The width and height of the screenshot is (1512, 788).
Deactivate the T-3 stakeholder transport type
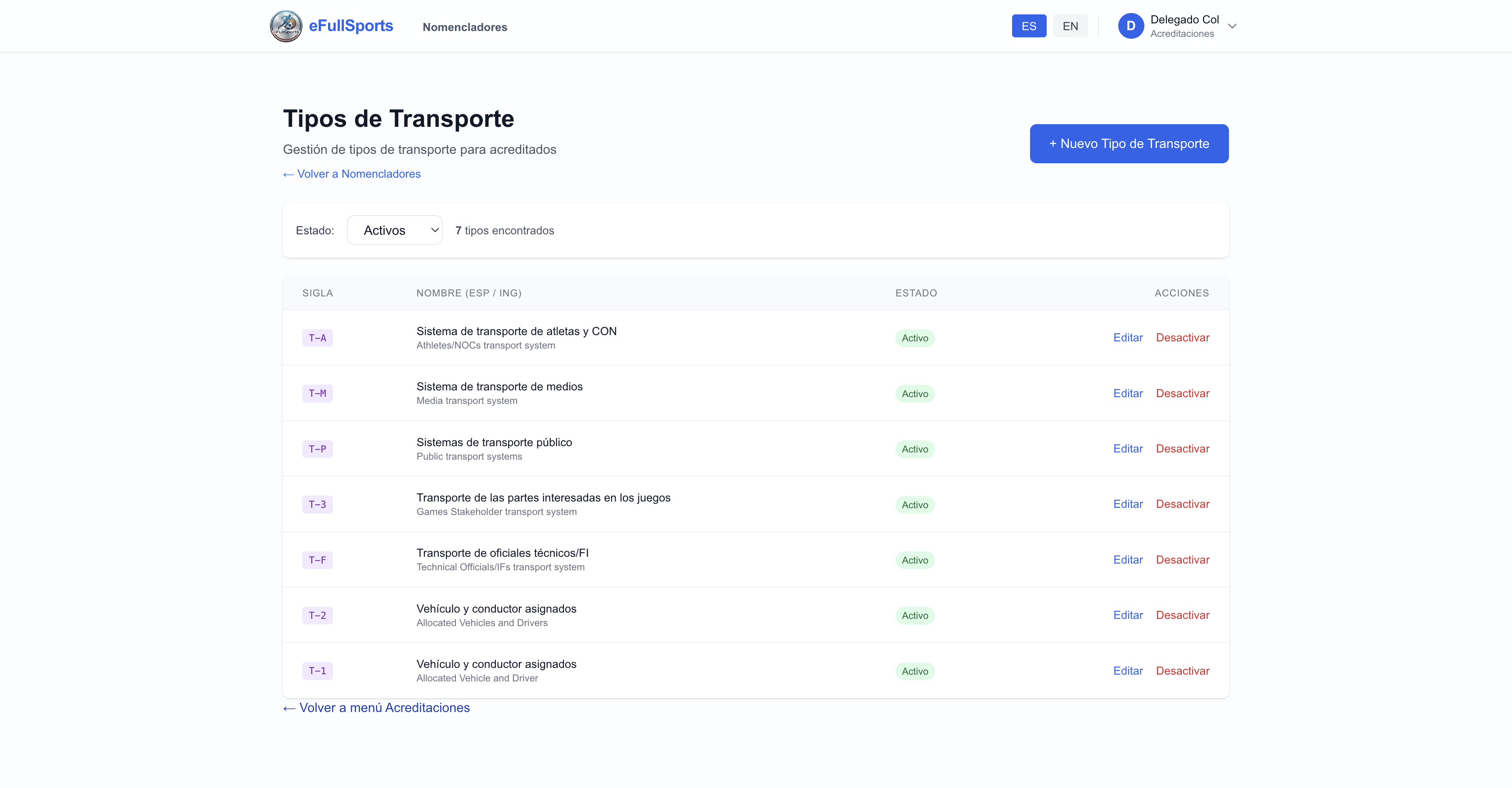[x=1182, y=504]
